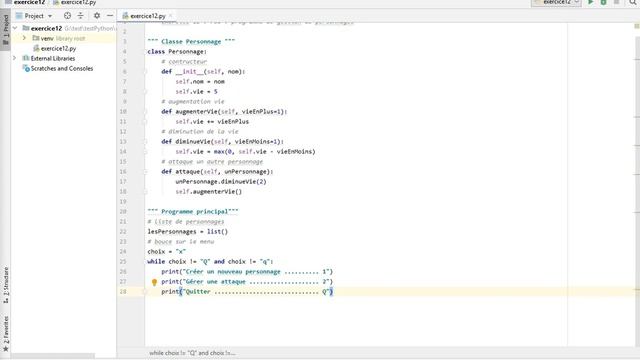Select External Libraries in tree
Screen dimensions: 640x360
53,58
